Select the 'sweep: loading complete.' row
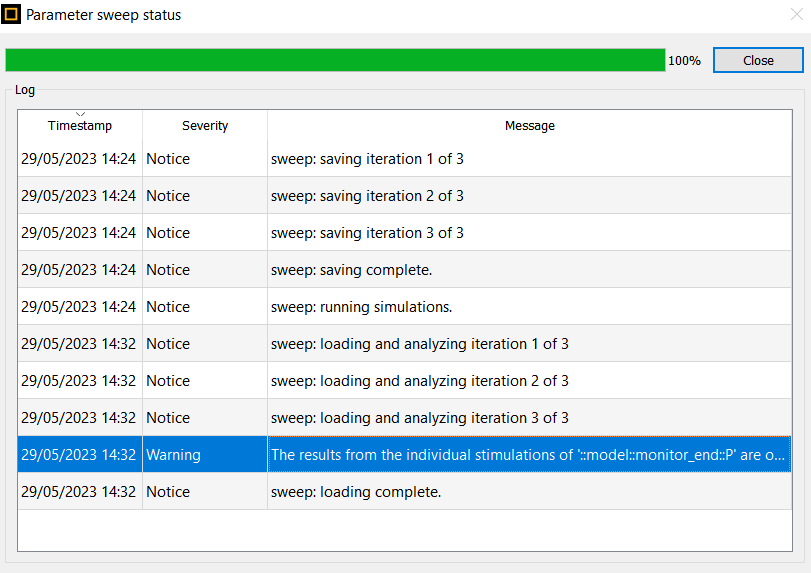The height and width of the screenshot is (573, 811). click(404, 491)
